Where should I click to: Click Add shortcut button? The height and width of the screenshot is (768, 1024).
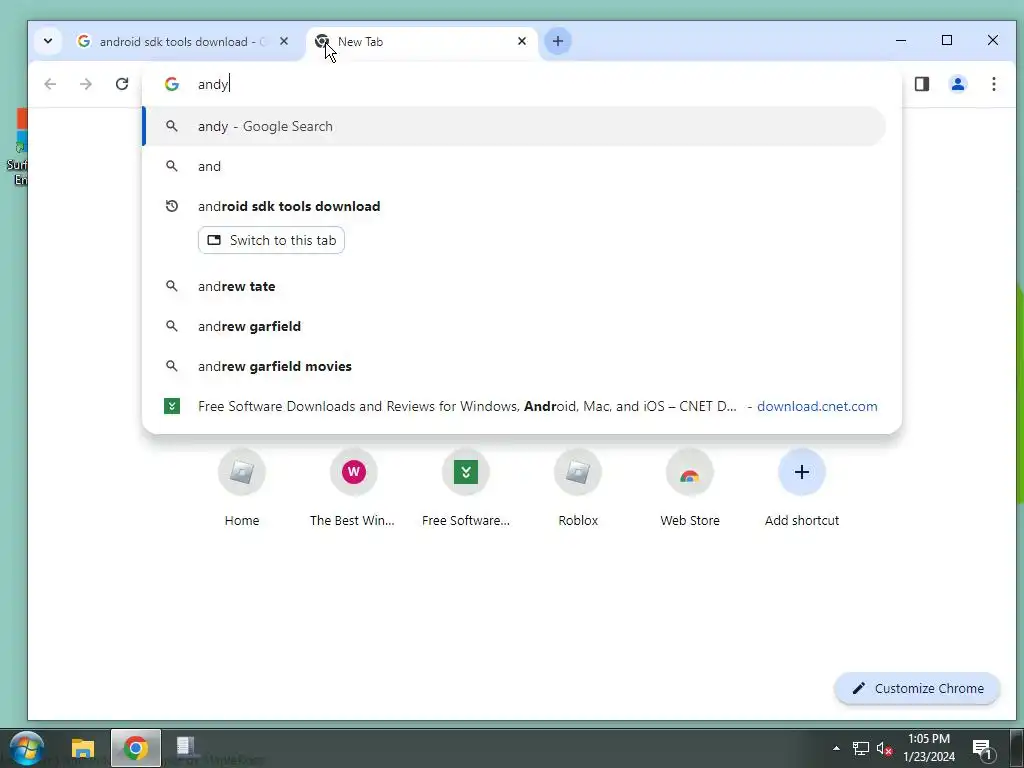click(802, 488)
